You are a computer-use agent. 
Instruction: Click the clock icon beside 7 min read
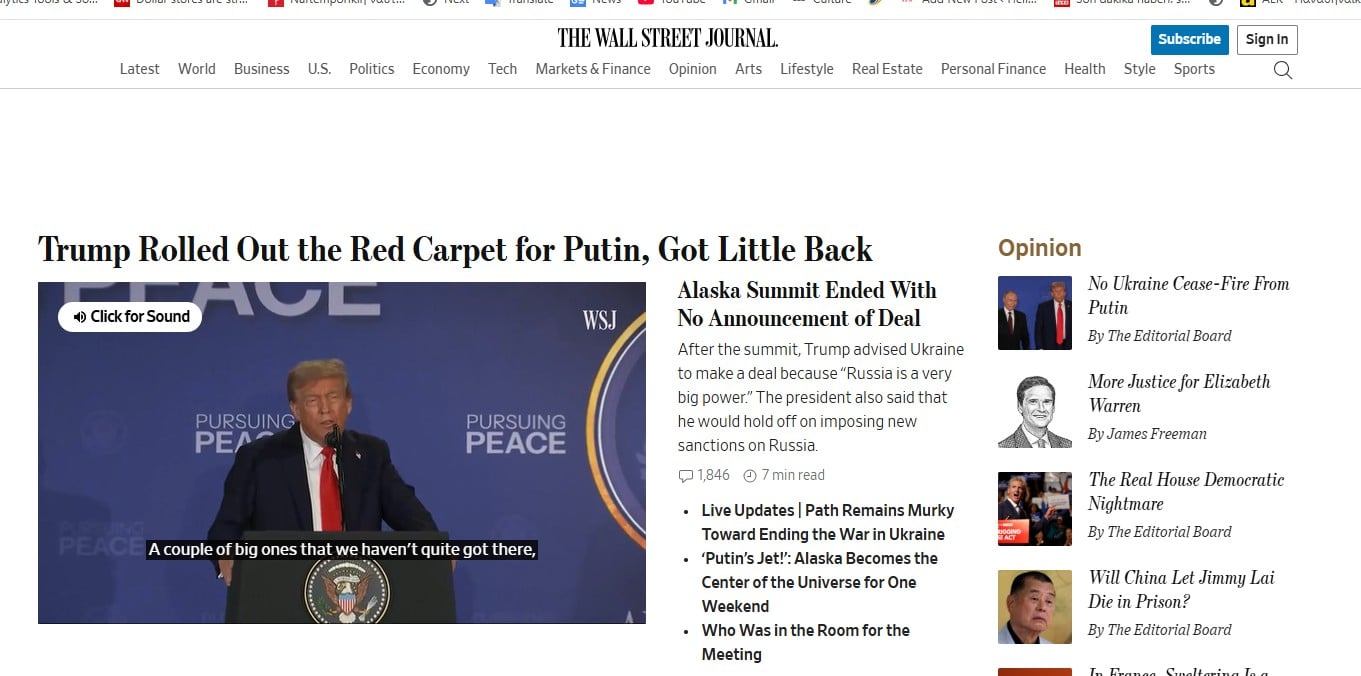750,476
